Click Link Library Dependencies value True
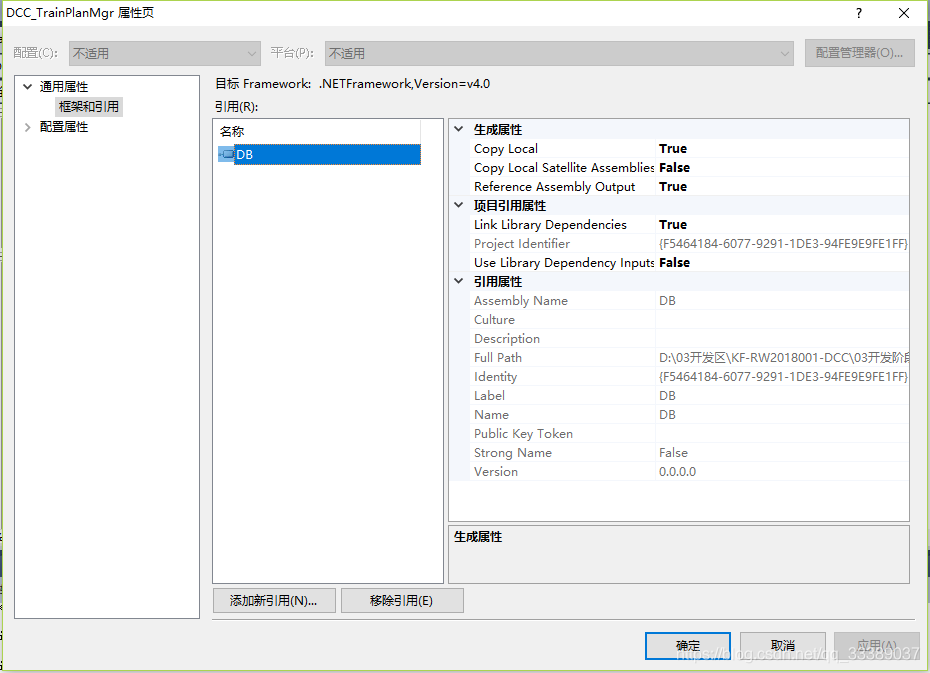 click(x=673, y=224)
